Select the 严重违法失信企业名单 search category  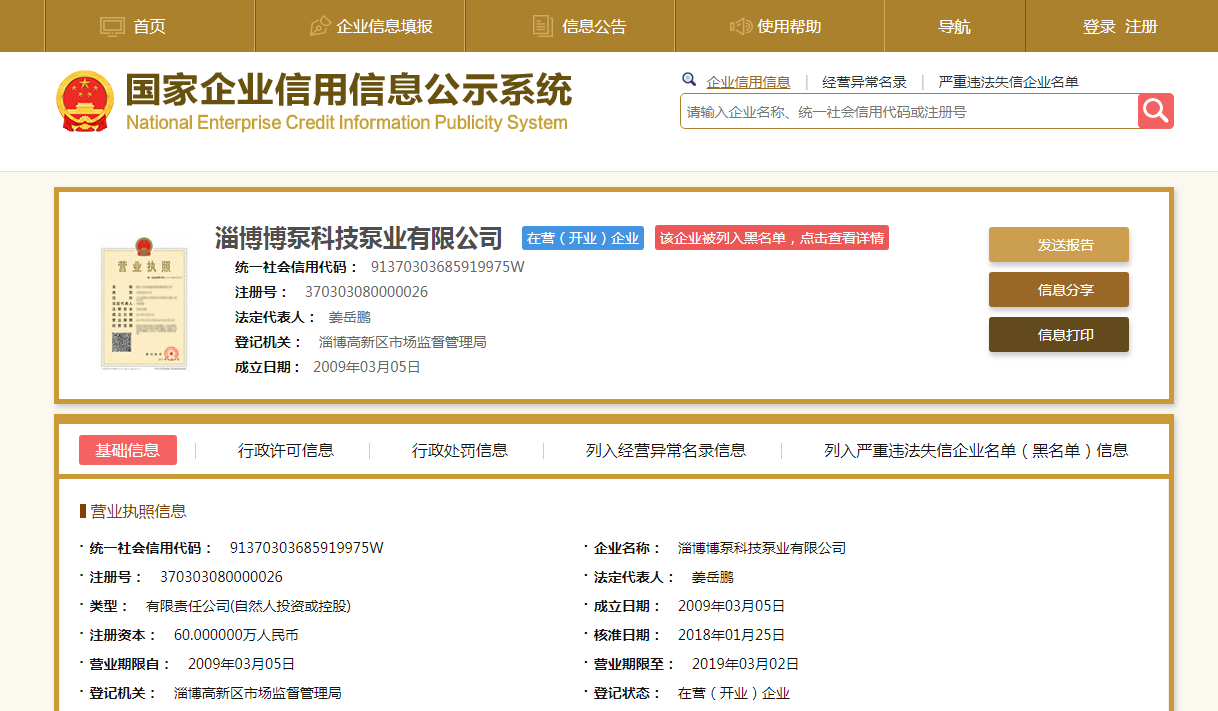coord(1008,82)
